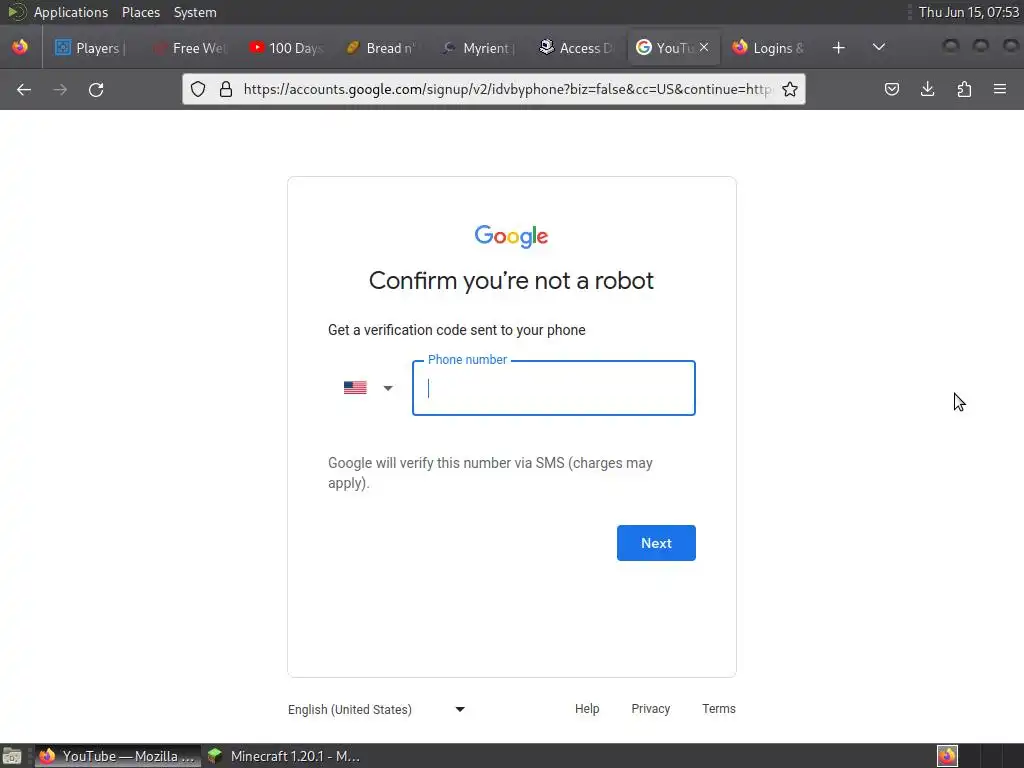Switch to the Logins & tab
The height and width of the screenshot is (768, 1024).
pos(770,48)
